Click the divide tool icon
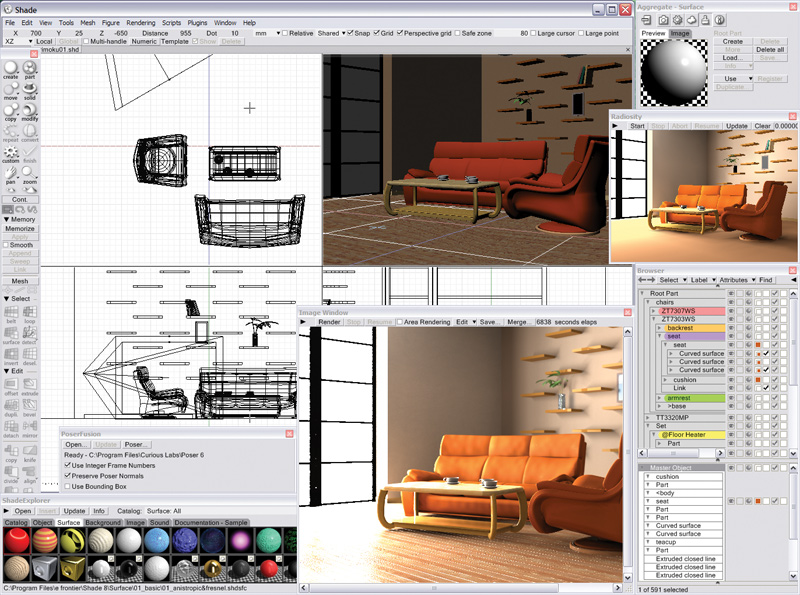The width and height of the screenshot is (800, 595). (11, 474)
